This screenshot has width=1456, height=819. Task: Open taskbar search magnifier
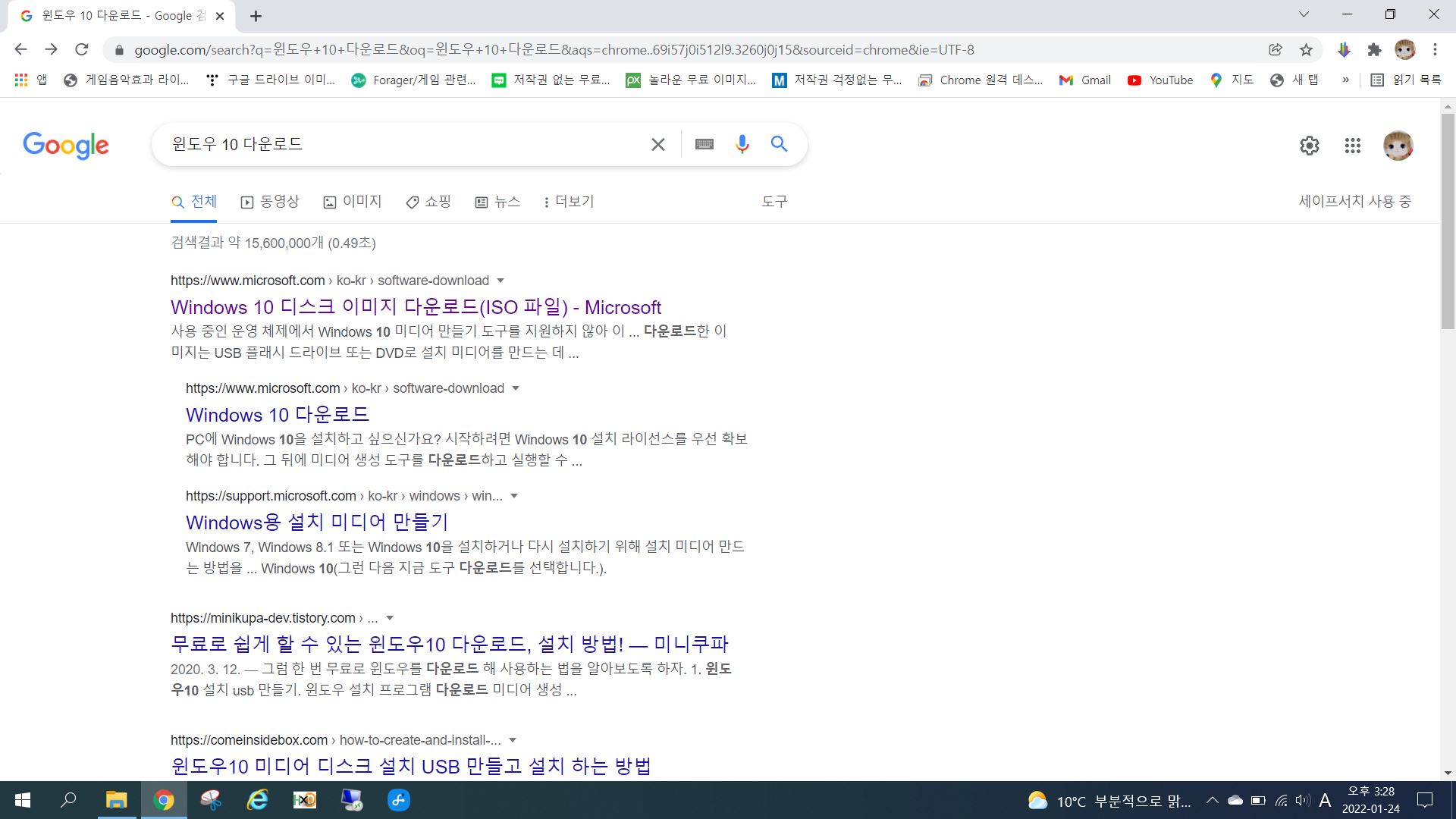68,800
